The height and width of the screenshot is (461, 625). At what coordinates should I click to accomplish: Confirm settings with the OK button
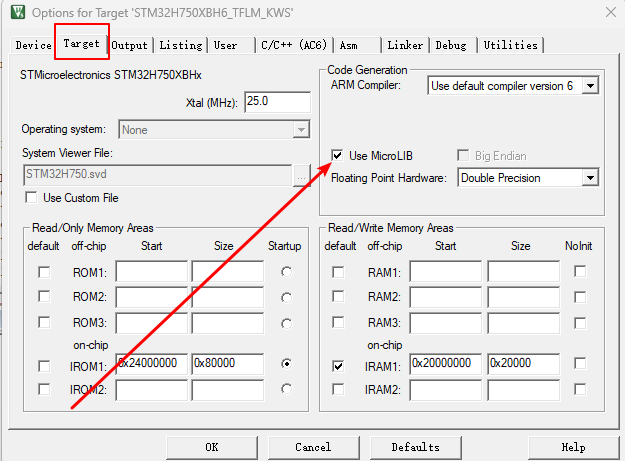pos(212,447)
